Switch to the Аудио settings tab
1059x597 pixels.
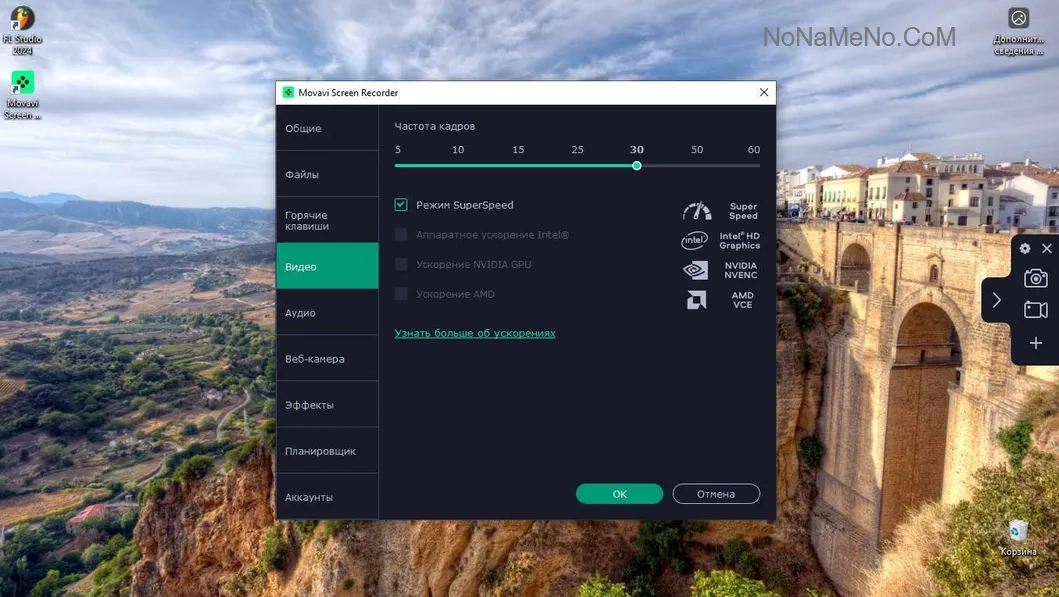327,313
